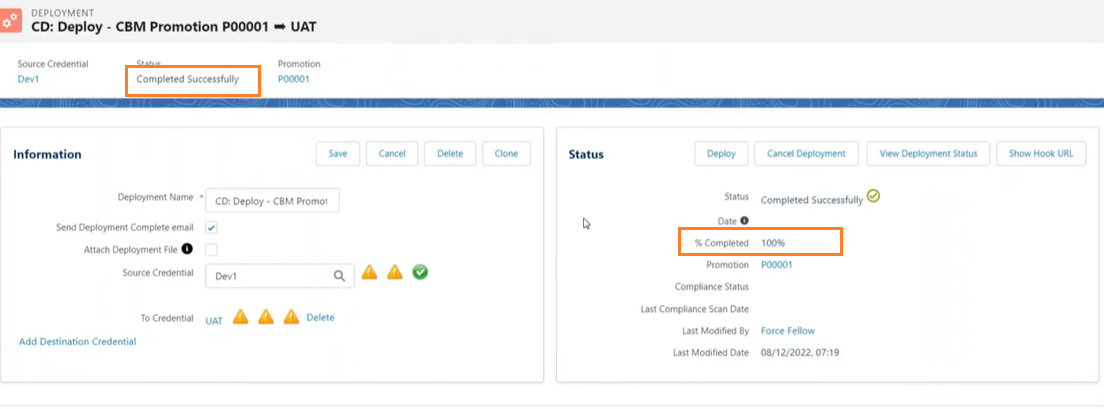Enable the Attach Deployment File checkbox
The width and height of the screenshot is (1104, 409).
point(211,250)
